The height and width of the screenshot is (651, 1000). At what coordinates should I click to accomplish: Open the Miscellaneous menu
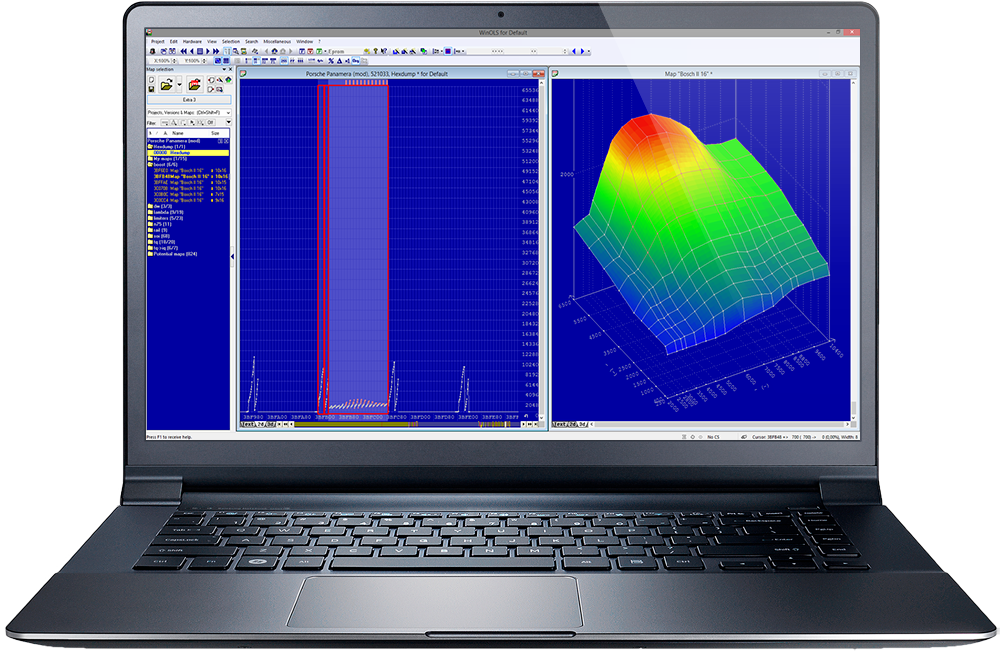point(277,41)
